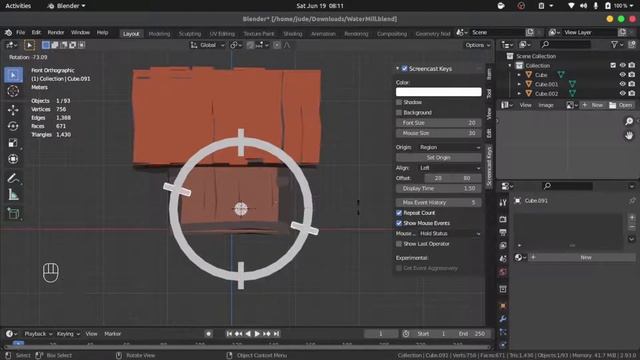Screen dimensions: 640x360
Task: Enable the Background checkbox
Action: pyautogui.click(x=399, y=112)
